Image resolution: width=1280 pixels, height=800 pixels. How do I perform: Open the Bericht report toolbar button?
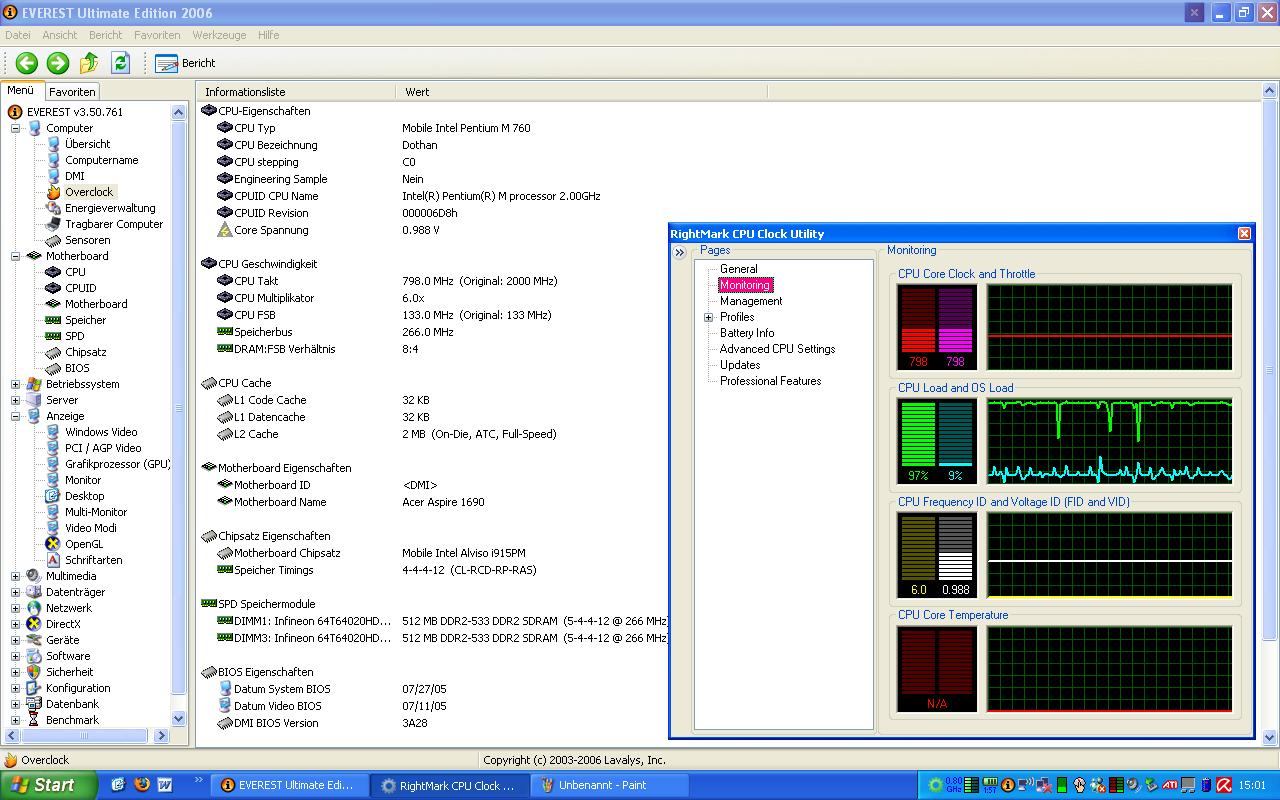coord(186,63)
